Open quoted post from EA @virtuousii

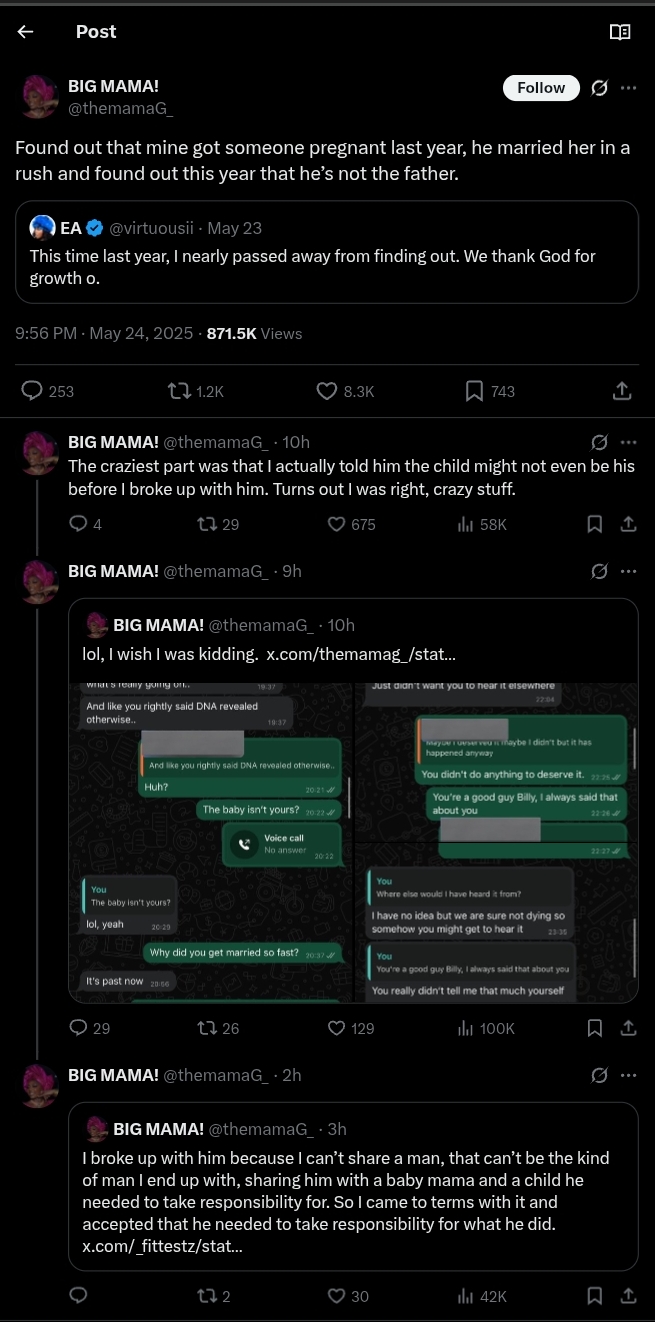[326, 251]
